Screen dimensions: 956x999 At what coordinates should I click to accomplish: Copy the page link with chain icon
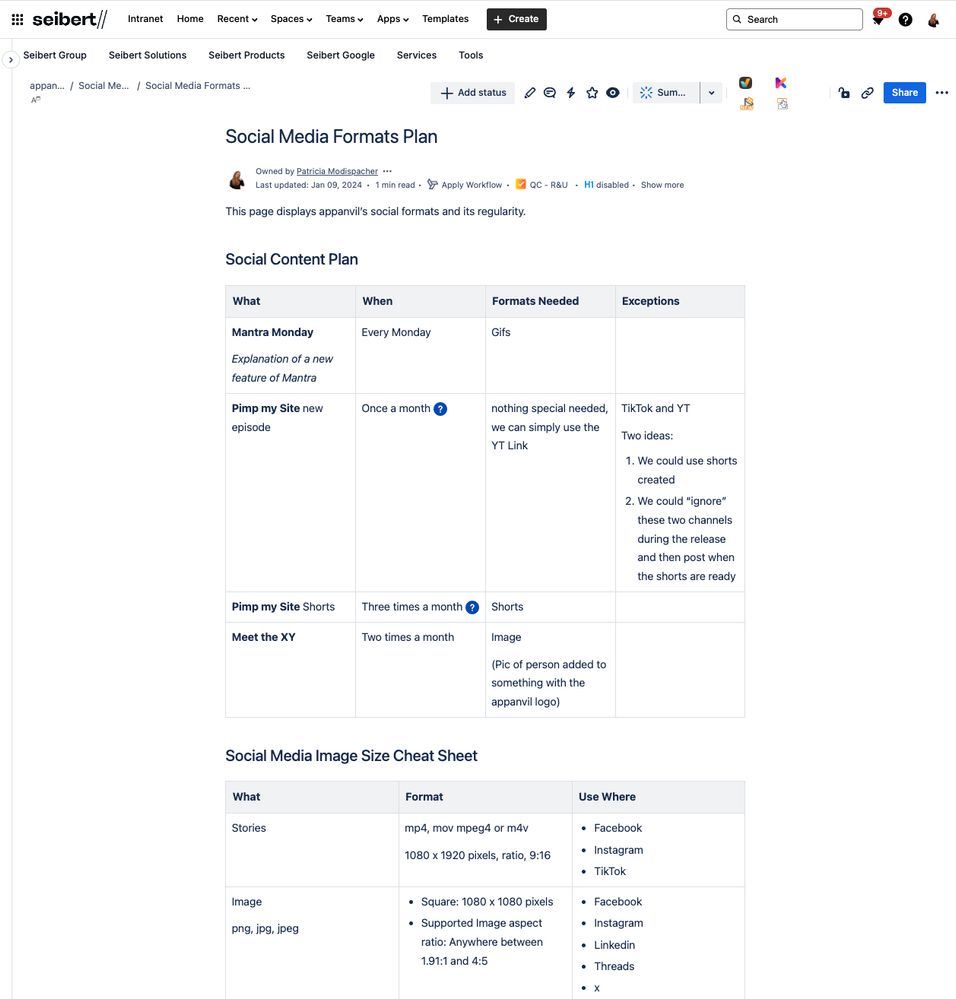[867, 93]
